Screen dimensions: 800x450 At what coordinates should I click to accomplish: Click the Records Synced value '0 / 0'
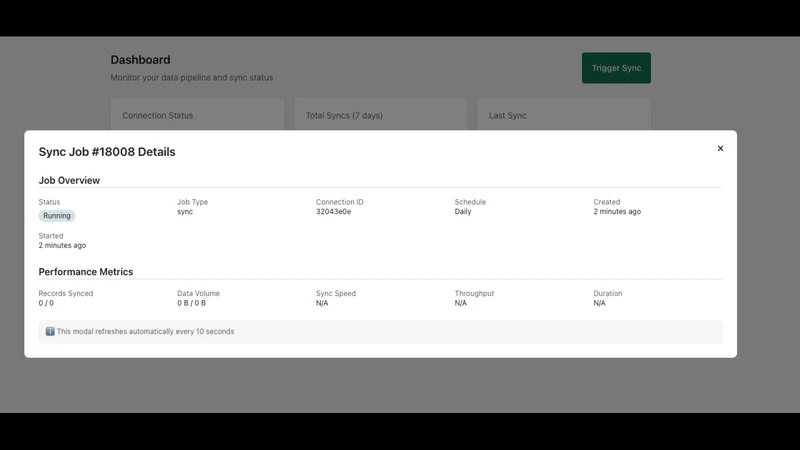tap(46, 303)
